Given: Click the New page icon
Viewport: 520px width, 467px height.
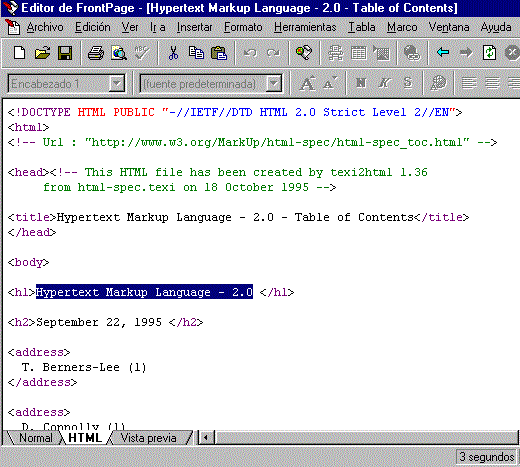Looking at the screenshot, I should pyautogui.click(x=19, y=53).
